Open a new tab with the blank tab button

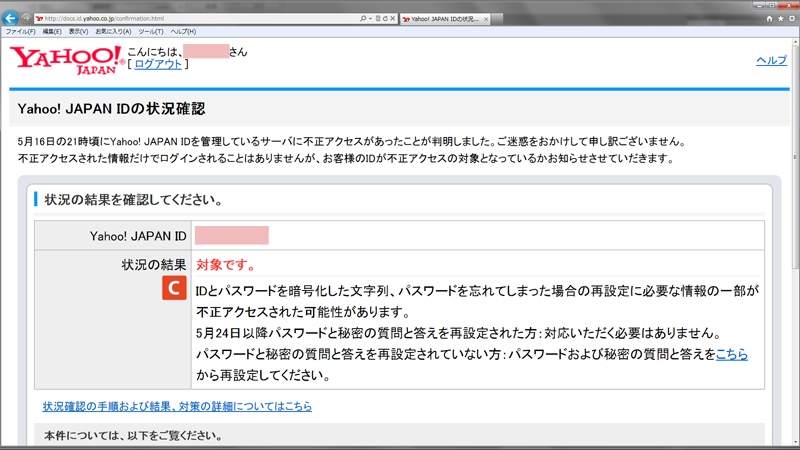coord(497,19)
